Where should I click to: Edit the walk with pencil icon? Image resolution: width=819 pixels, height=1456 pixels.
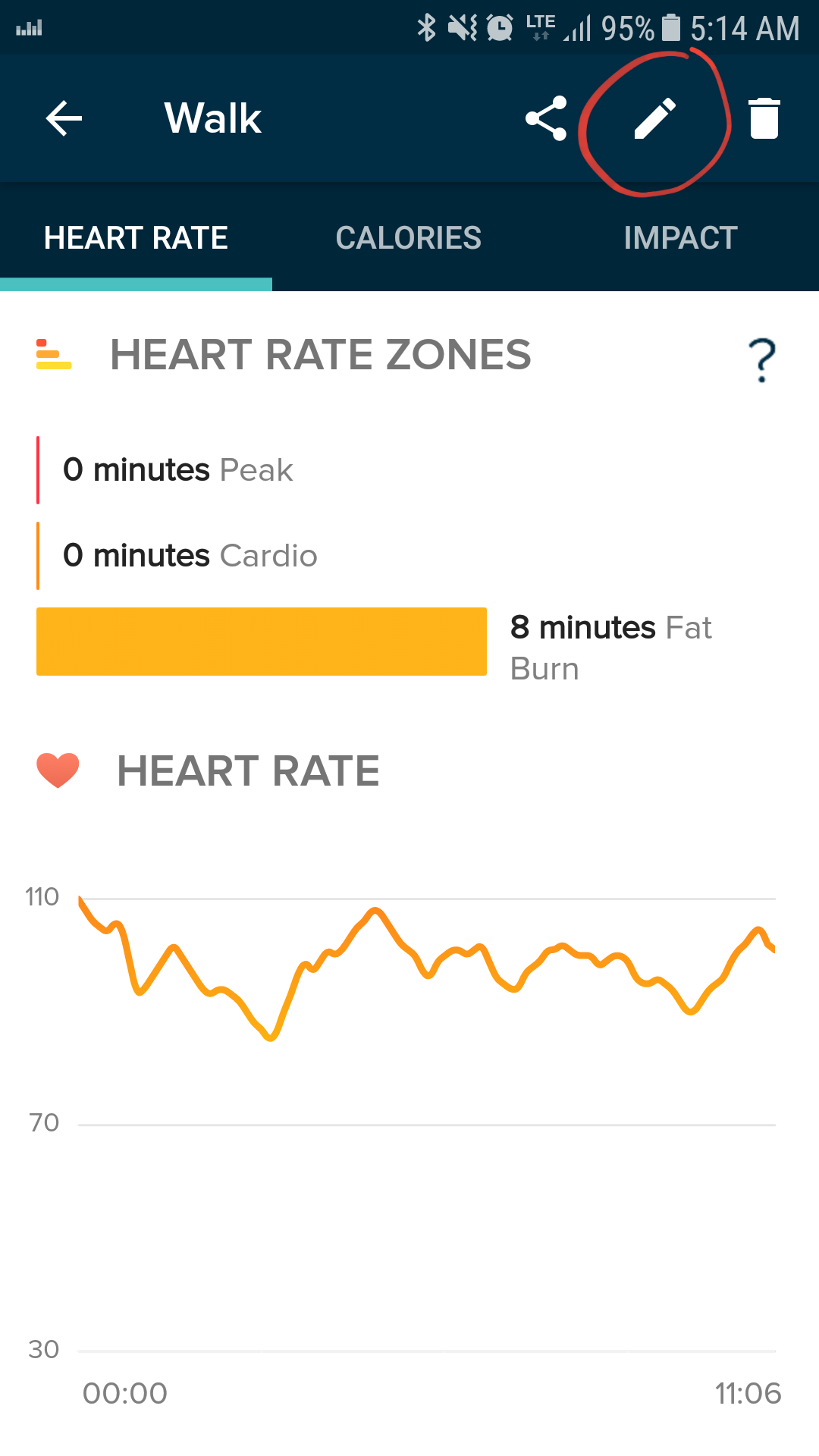pyautogui.click(x=654, y=119)
